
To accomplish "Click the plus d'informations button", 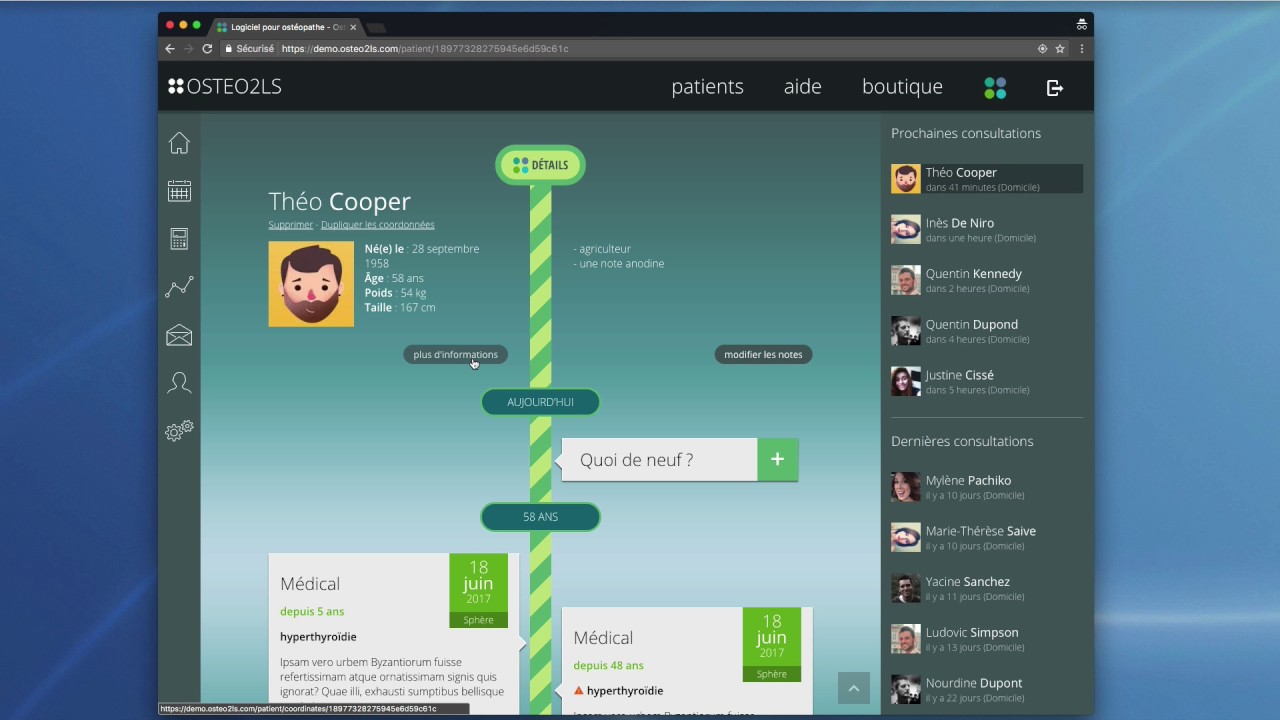I will [455, 354].
